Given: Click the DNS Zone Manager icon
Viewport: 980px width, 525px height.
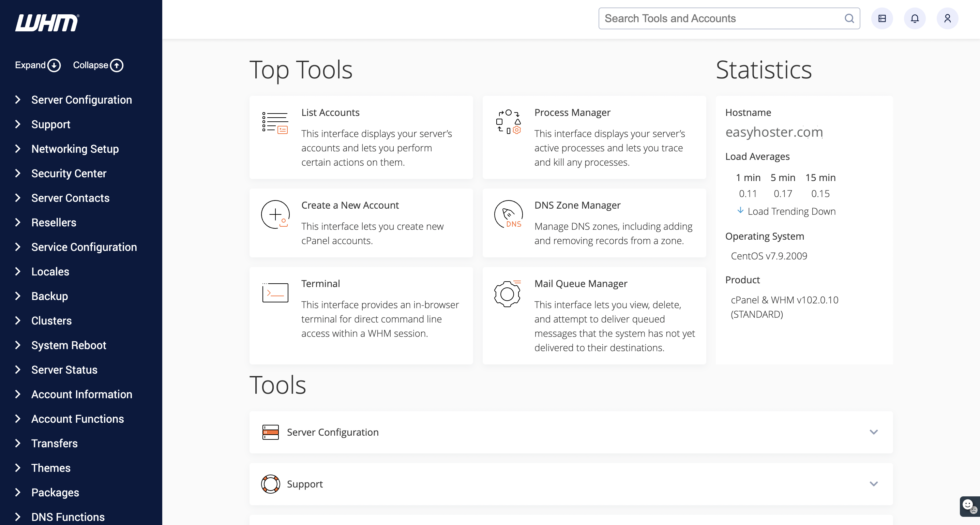Looking at the screenshot, I should [508, 215].
